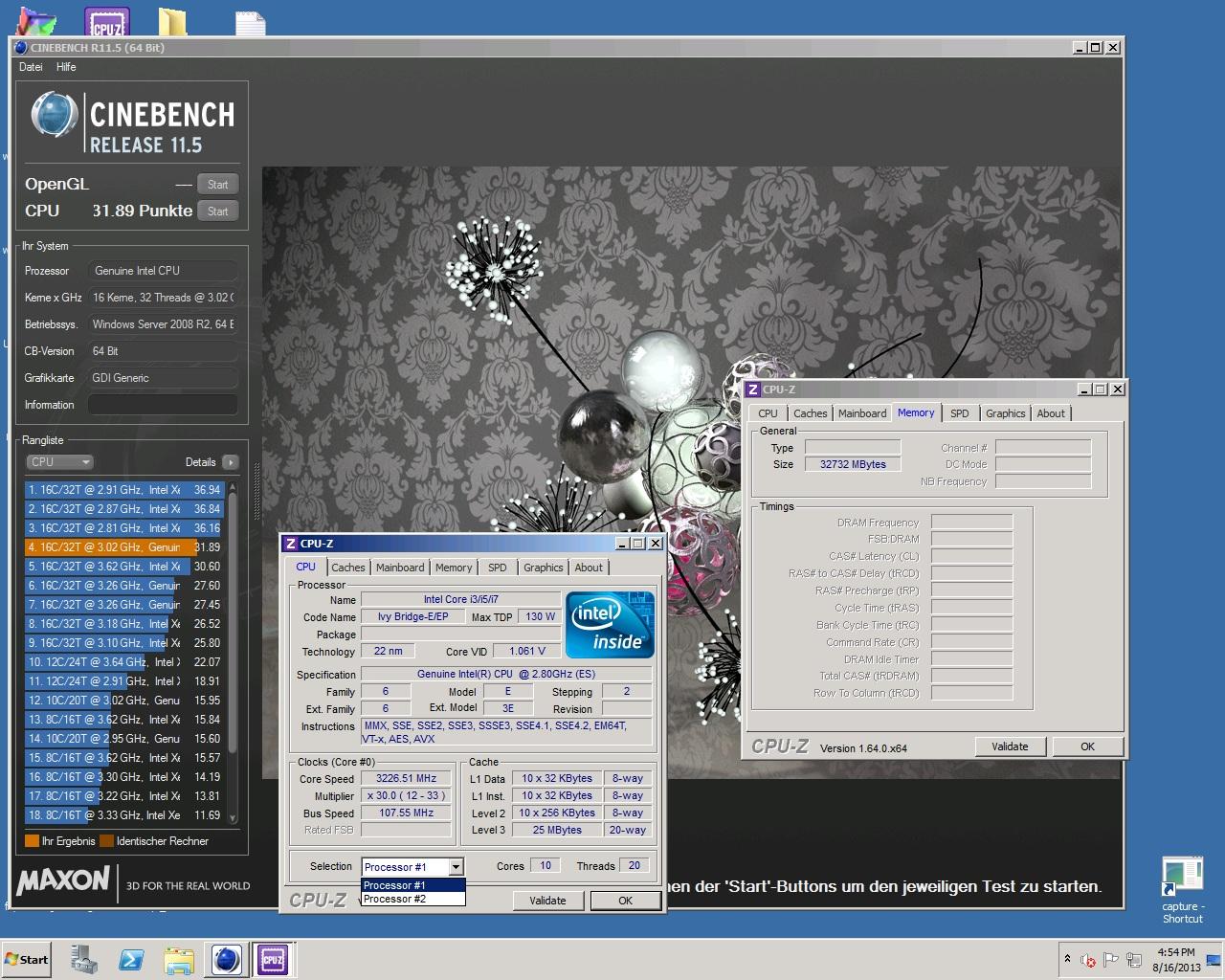This screenshot has width=1225, height=980.
Task: Click the Action Center flag icon
Action: pyautogui.click(x=1111, y=960)
